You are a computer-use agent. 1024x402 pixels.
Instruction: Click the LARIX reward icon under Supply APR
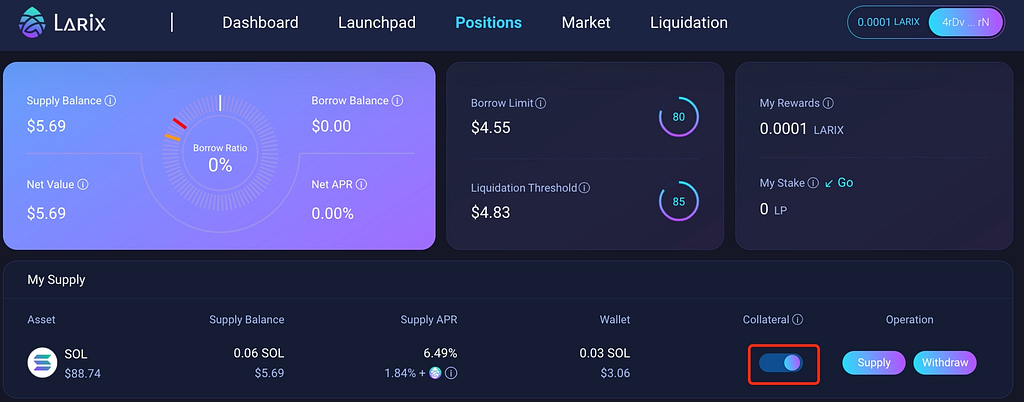pyautogui.click(x=435, y=373)
